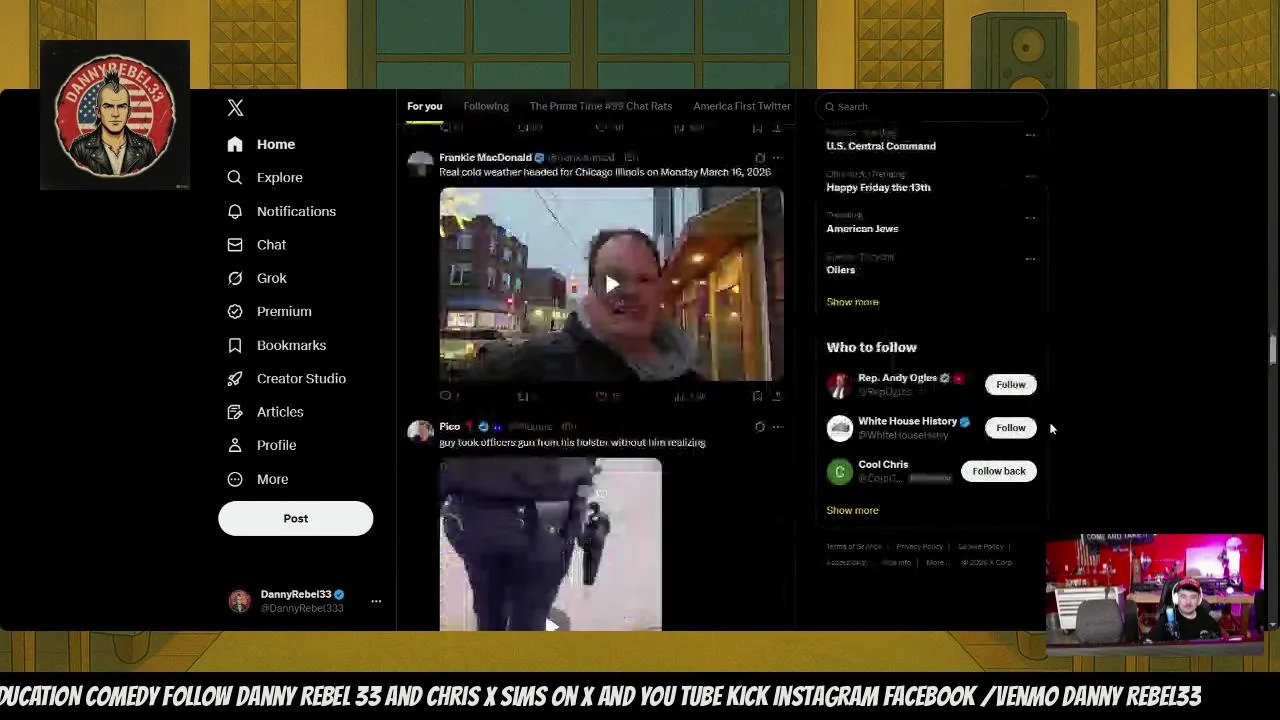
Task: Open The Prime Time #99 Chat Rats tab
Action: tap(600, 106)
